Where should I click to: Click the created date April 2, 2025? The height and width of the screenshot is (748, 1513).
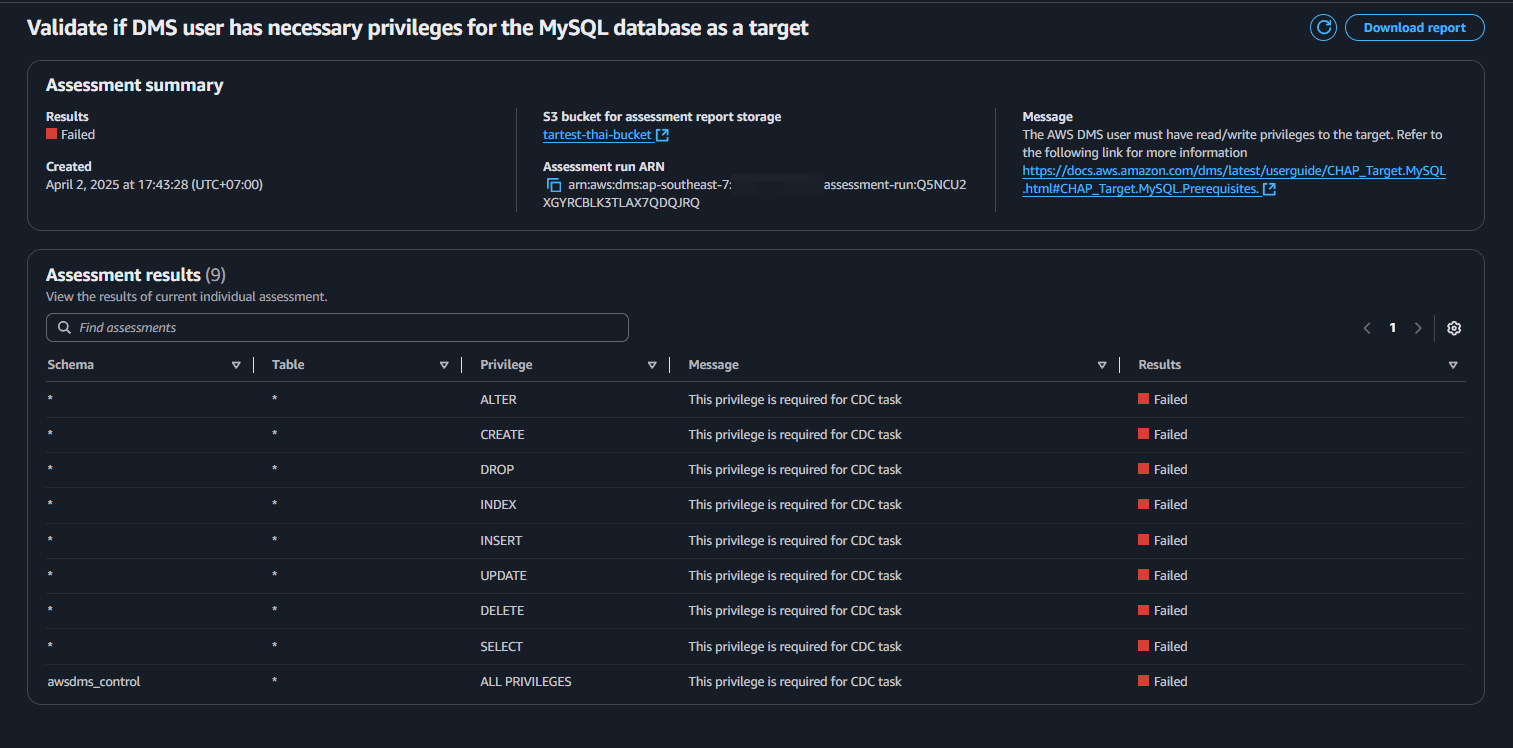pos(155,185)
